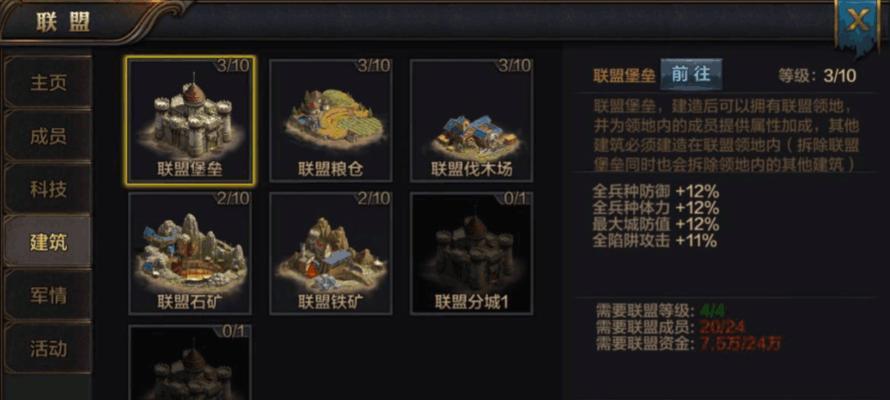Open the 活动 events tab
This screenshot has width=890, height=400.
coord(48,348)
